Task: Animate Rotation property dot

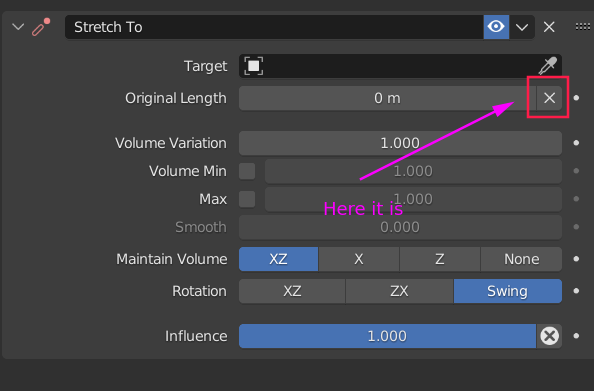Action: tap(576, 291)
